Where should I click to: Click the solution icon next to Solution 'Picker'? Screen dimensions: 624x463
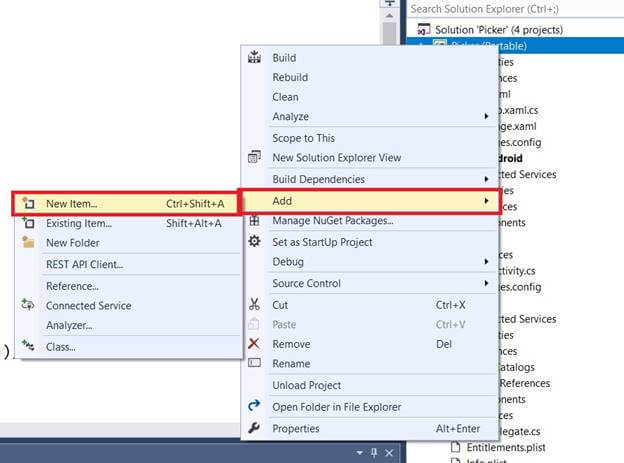[424, 29]
